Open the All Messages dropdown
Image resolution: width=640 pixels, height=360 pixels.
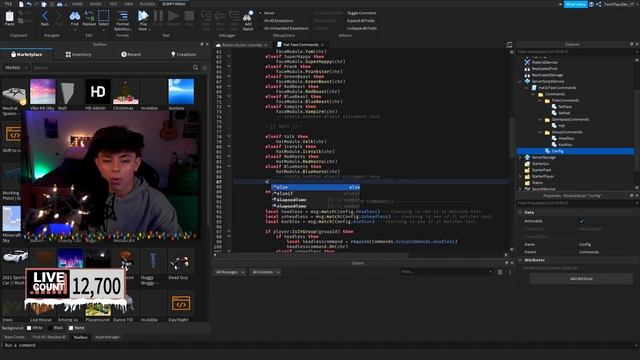tap(231, 272)
